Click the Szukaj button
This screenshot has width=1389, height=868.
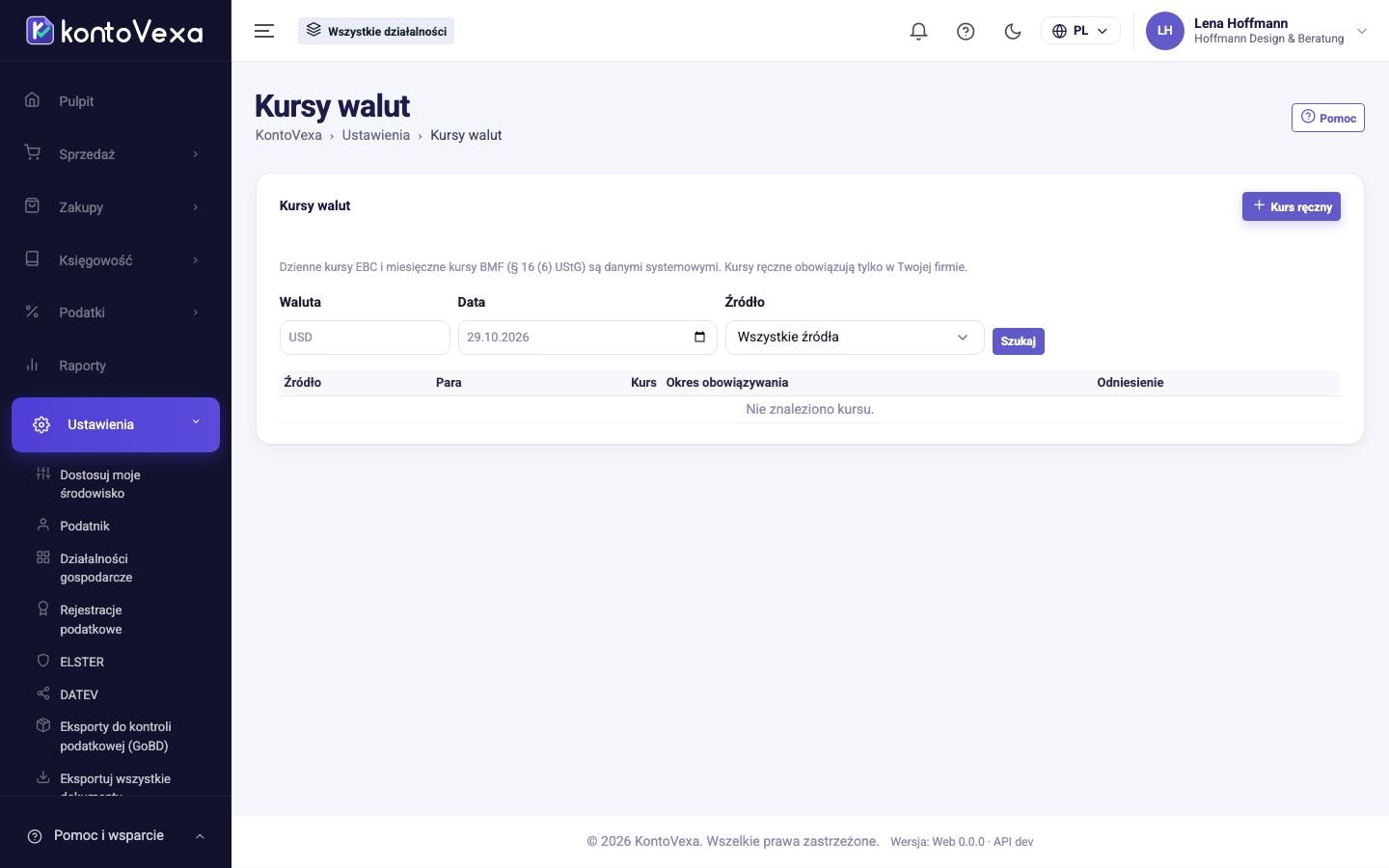tap(1018, 341)
